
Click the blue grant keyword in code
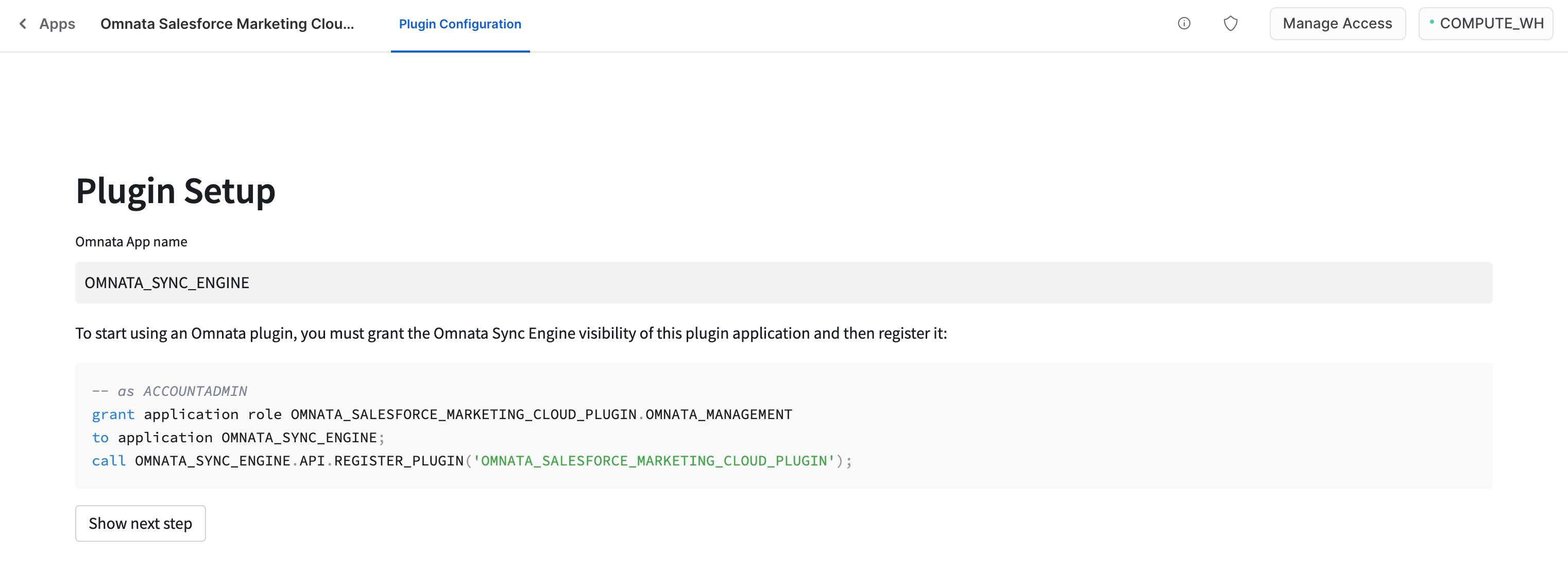tap(113, 414)
